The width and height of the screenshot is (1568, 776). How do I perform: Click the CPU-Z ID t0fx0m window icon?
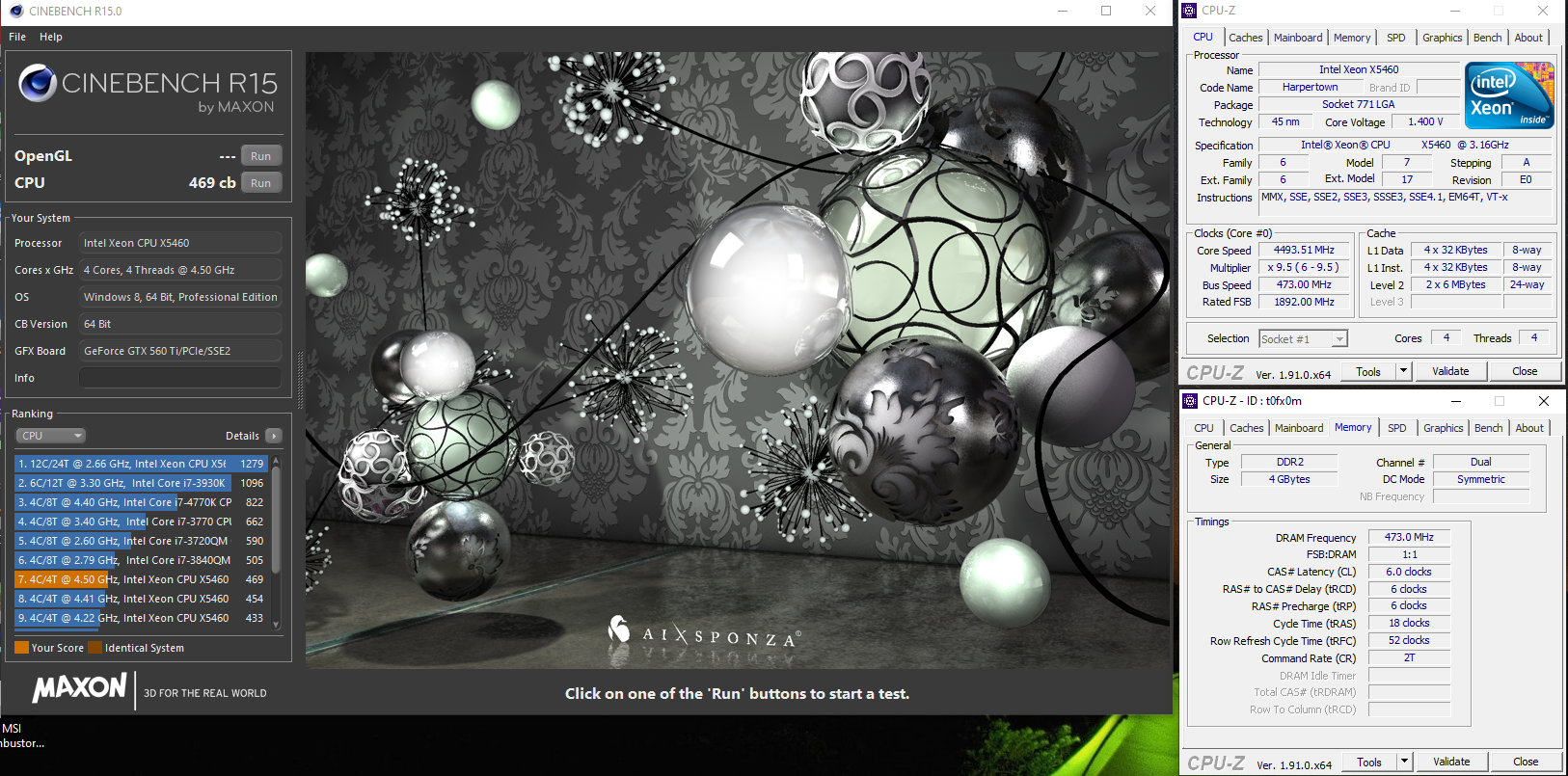coord(1190,401)
